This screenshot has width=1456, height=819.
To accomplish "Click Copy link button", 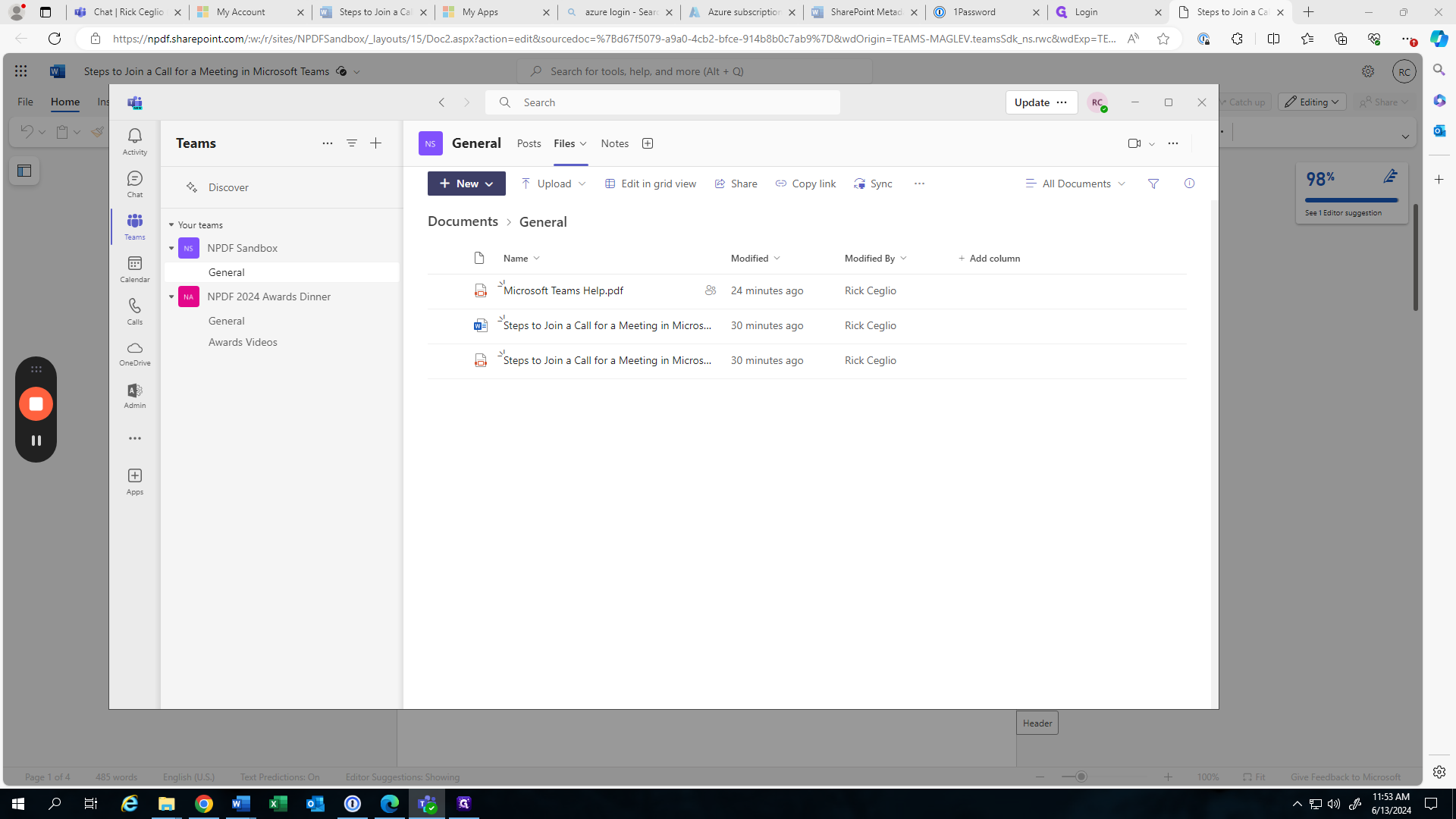I will (x=805, y=184).
